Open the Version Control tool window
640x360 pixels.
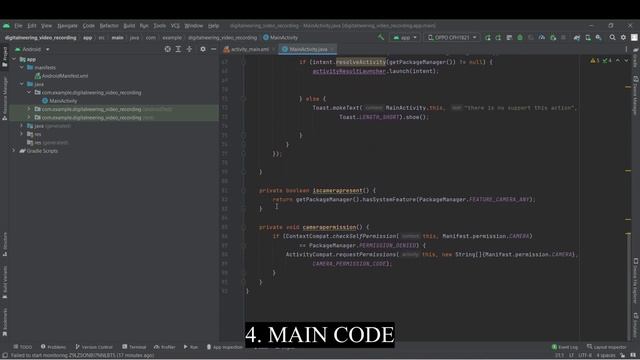pos(94,347)
